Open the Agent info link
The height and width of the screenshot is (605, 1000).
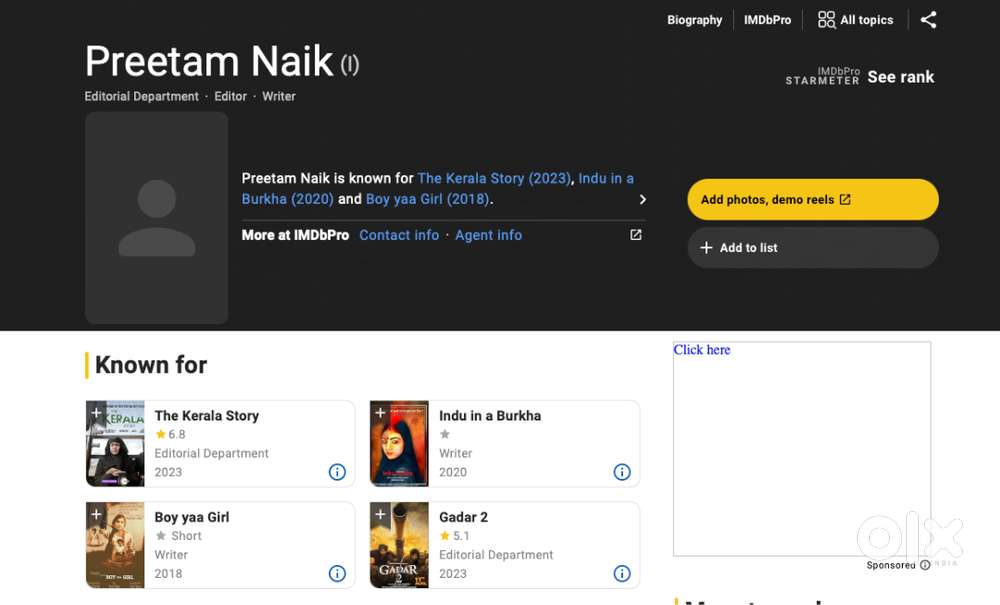coord(488,235)
